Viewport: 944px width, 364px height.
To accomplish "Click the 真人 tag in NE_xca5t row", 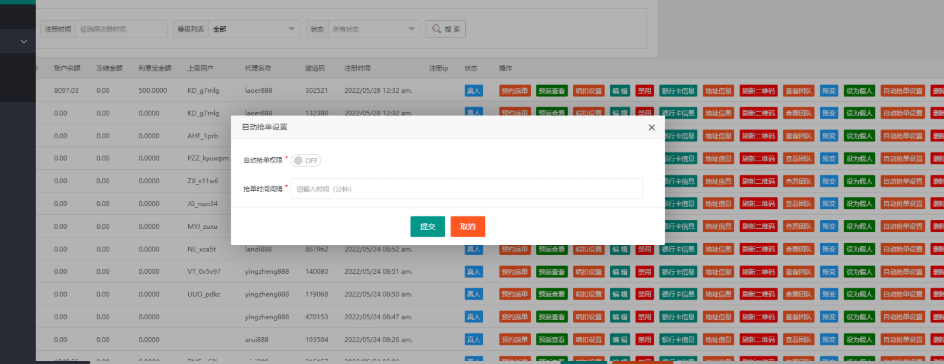I will pos(474,249).
